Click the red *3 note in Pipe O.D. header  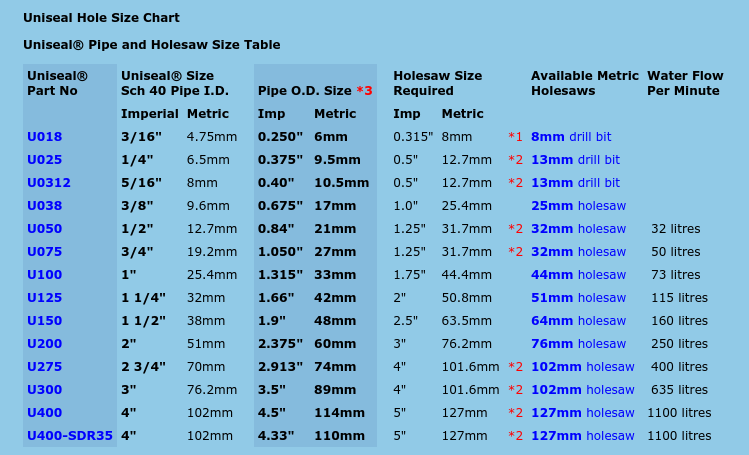pos(364,91)
